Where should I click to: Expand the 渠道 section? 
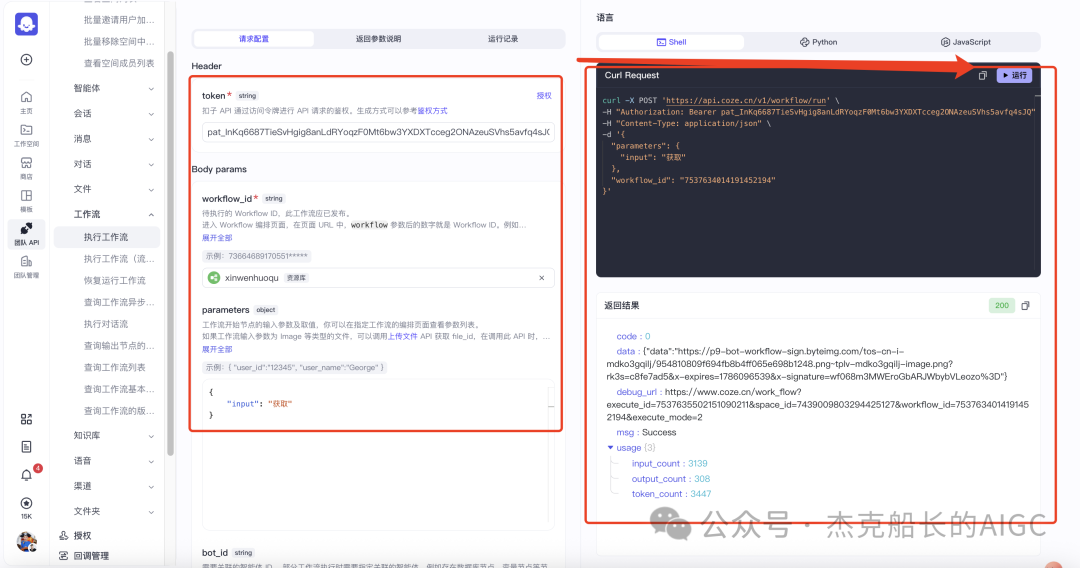(114, 486)
